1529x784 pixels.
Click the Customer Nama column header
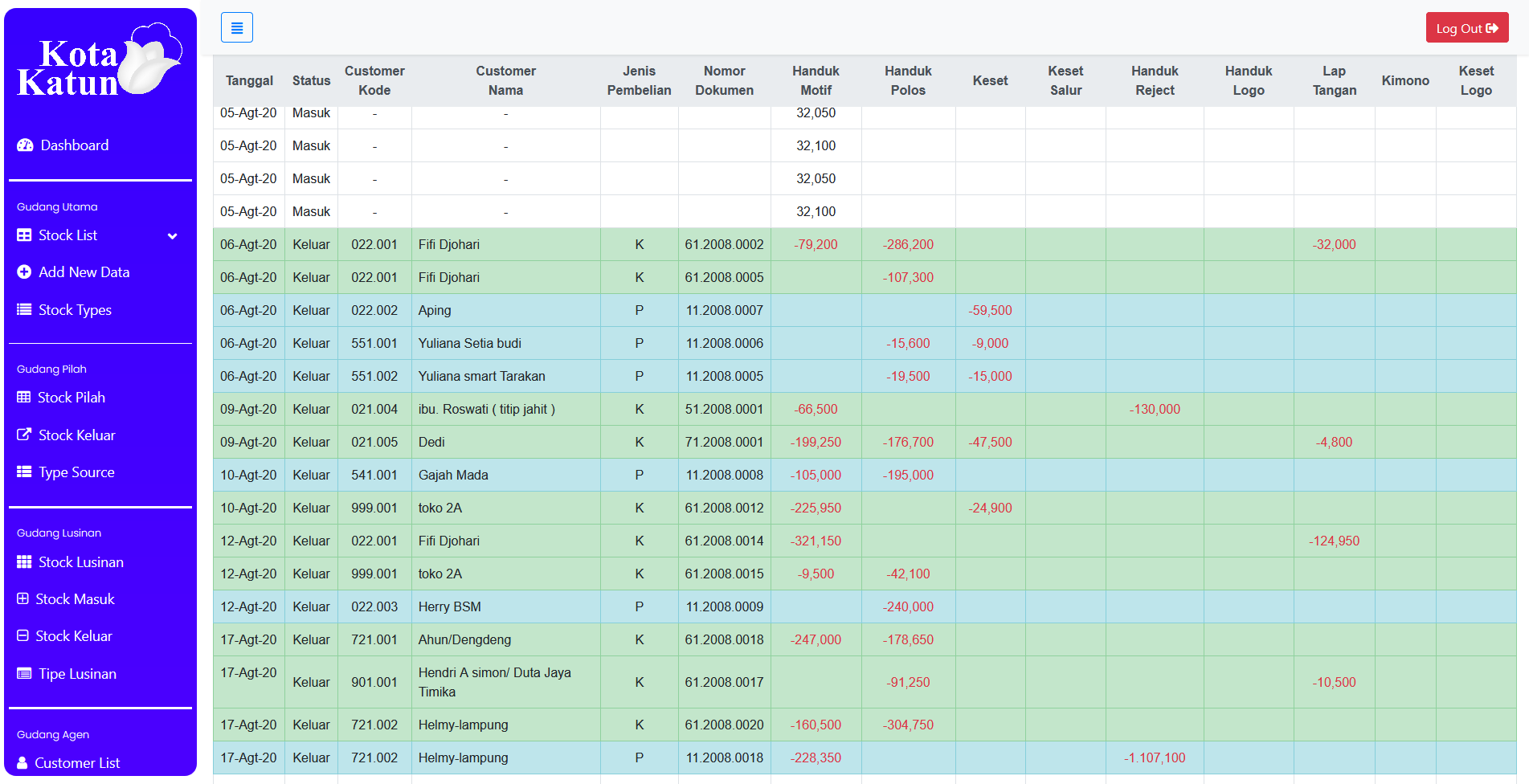tap(505, 80)
